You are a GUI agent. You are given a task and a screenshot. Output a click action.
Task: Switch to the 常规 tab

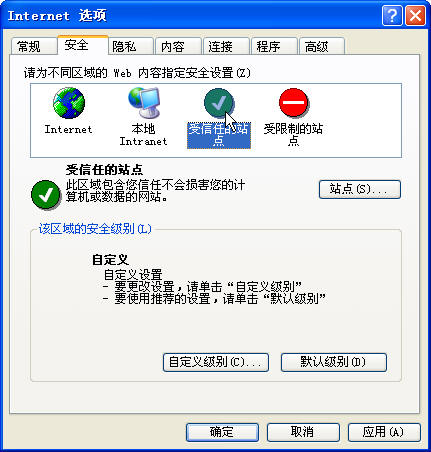(x=34, y=46)
